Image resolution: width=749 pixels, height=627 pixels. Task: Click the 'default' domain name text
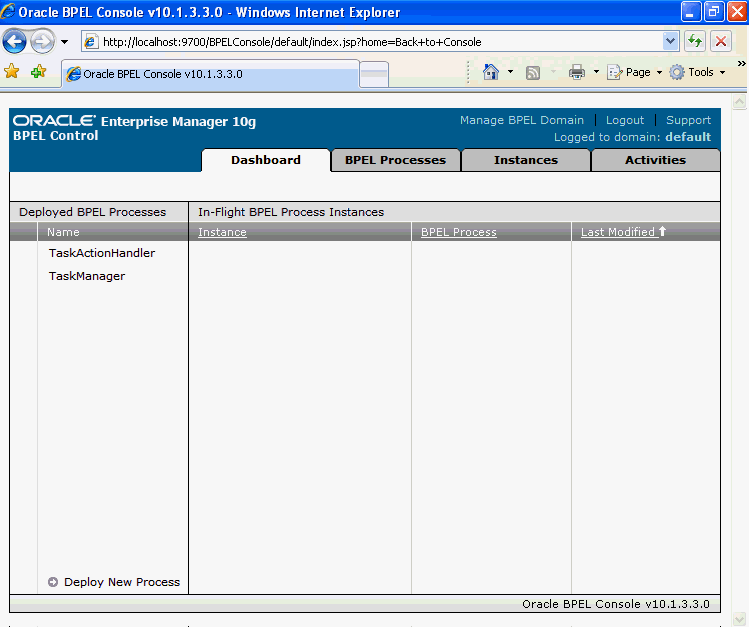pyautogui.click(x=688, y=137)
